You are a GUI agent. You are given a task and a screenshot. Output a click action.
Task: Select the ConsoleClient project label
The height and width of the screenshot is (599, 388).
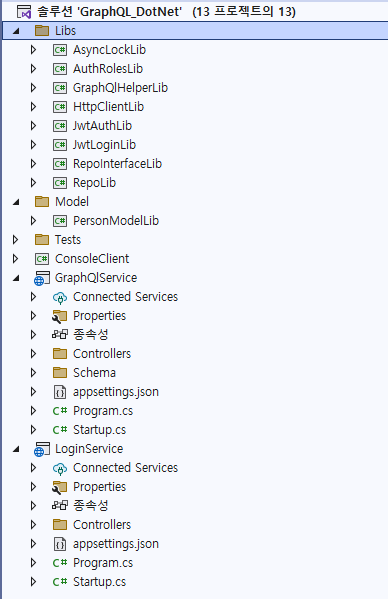point(92,259)
